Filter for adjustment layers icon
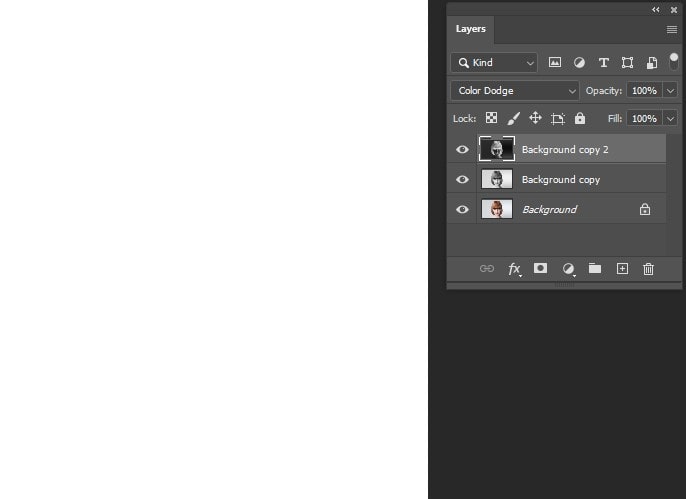This screenshot has height=499, width=686. pyautogui.click(x=579, y=63)
